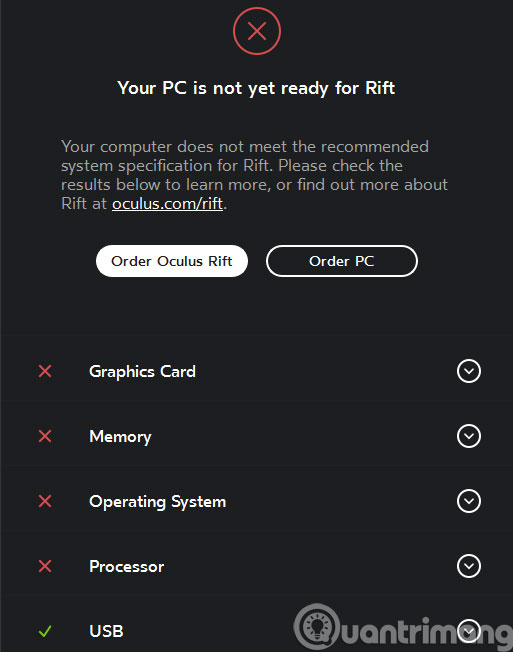Expand Processor details chevron
The image size is (513, 652).
469,566
